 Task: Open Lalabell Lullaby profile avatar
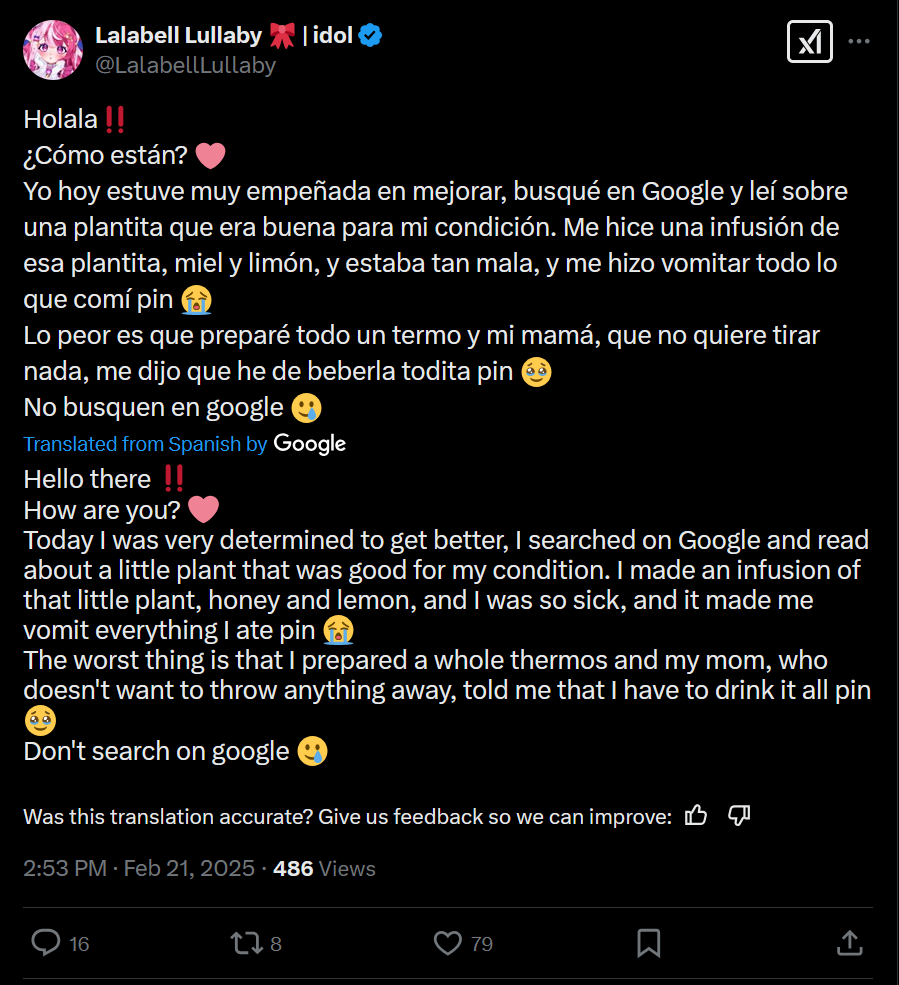52,49
